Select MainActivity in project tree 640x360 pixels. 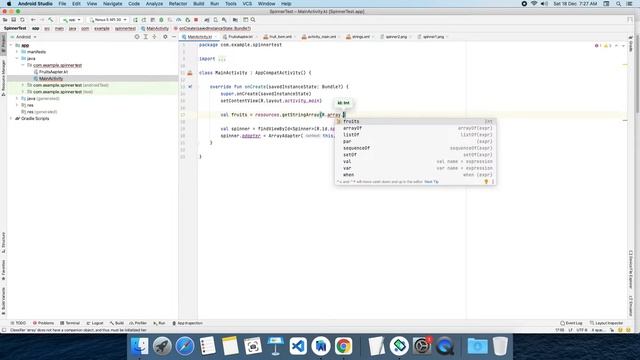[51, 78]
